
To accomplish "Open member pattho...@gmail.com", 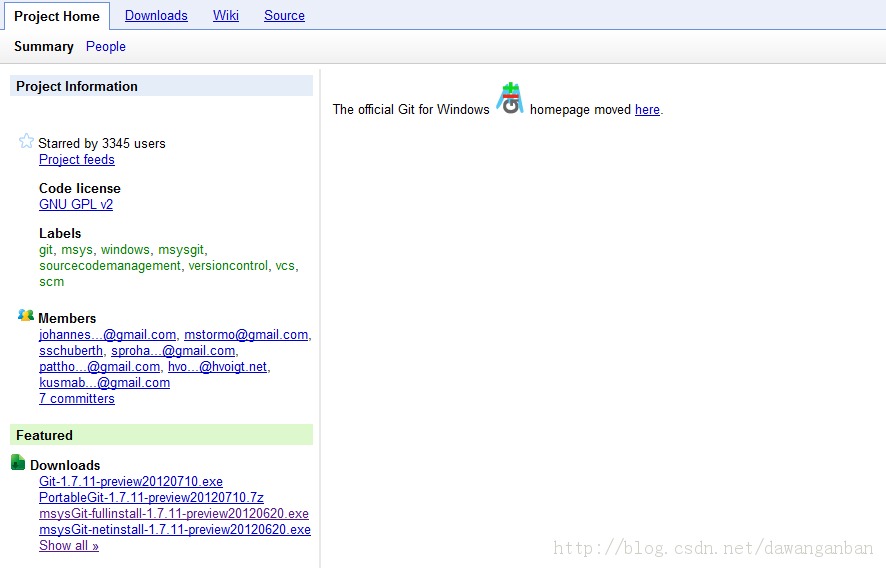I will (x=99, y=366).
